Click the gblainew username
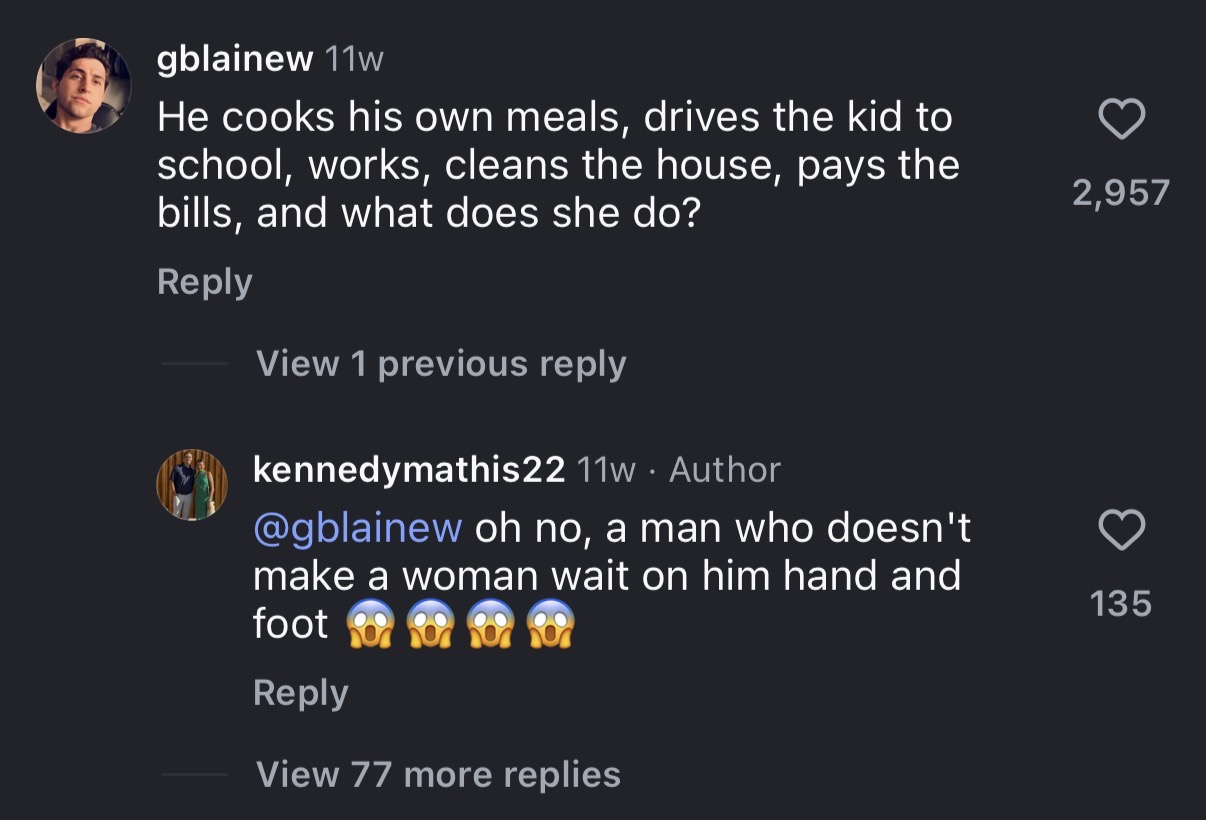The height and width of the screenshot is (820, 1206). click(235, 61)
